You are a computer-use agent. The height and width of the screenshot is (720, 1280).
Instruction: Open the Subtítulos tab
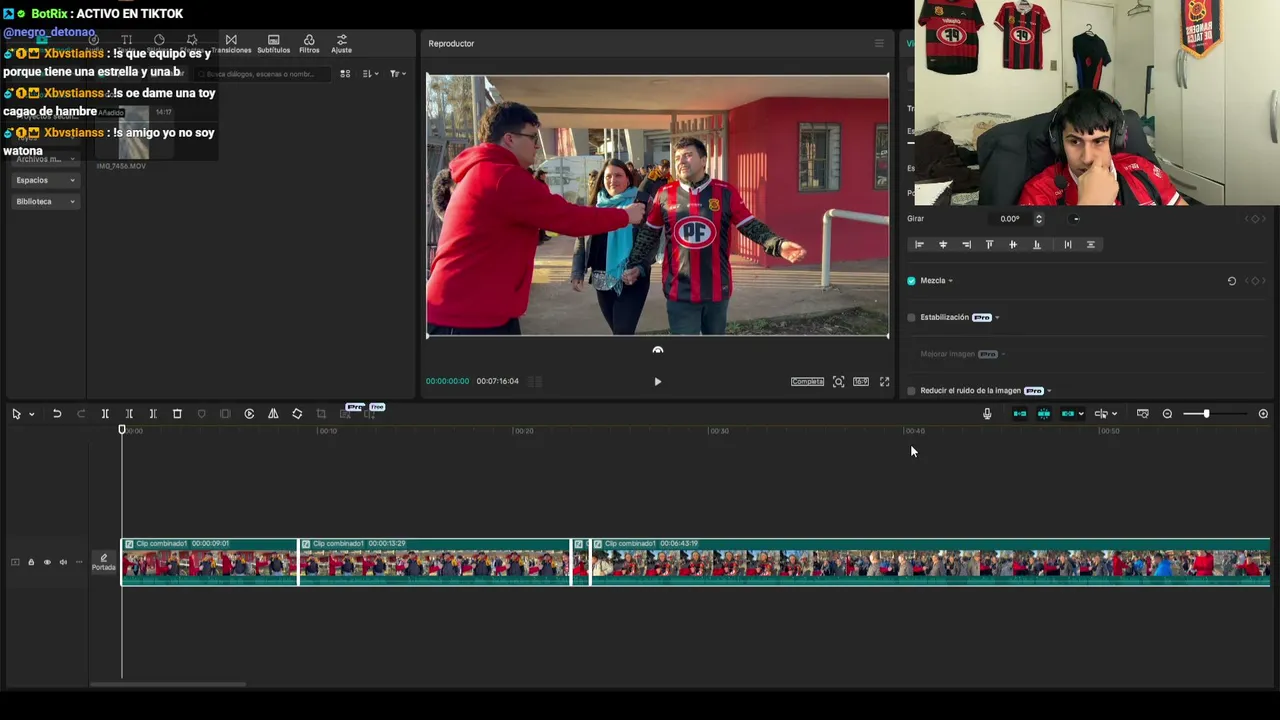point(273,44)
